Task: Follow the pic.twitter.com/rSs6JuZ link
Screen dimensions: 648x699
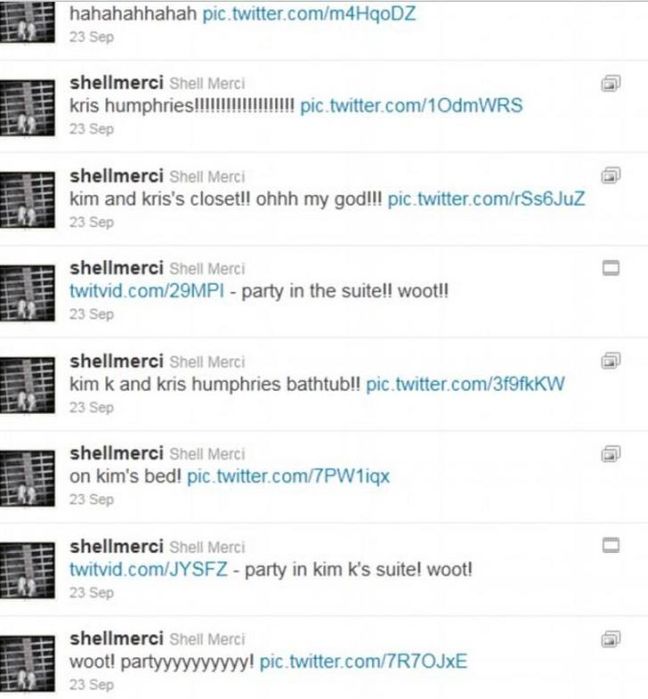Action: 486,199
